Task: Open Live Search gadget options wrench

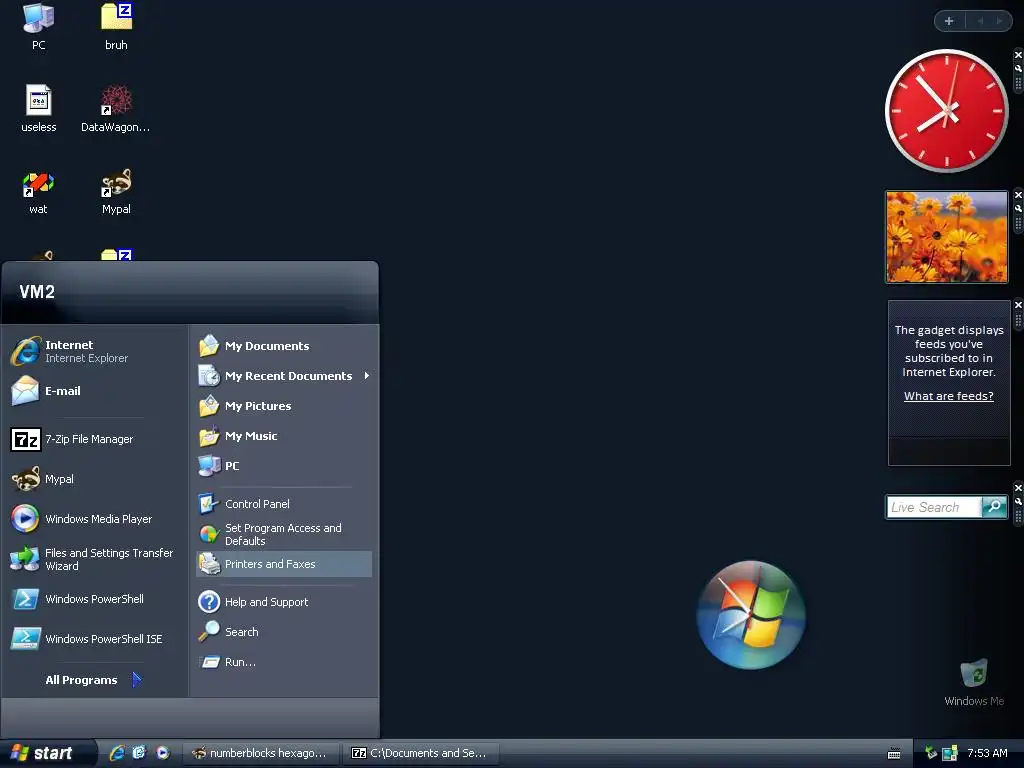Action: 1018,502
